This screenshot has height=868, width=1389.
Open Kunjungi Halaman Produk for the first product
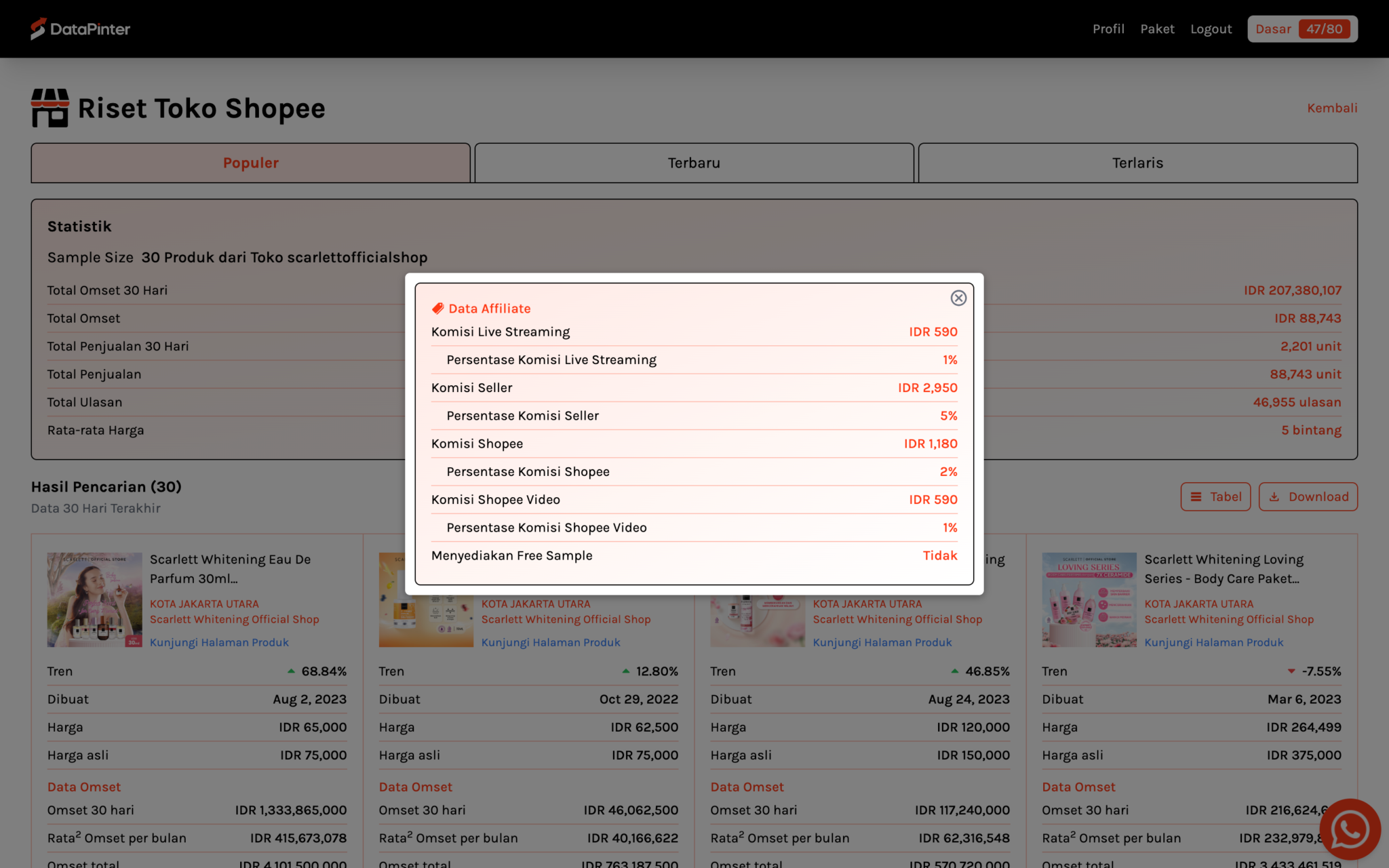coord(220,642)
